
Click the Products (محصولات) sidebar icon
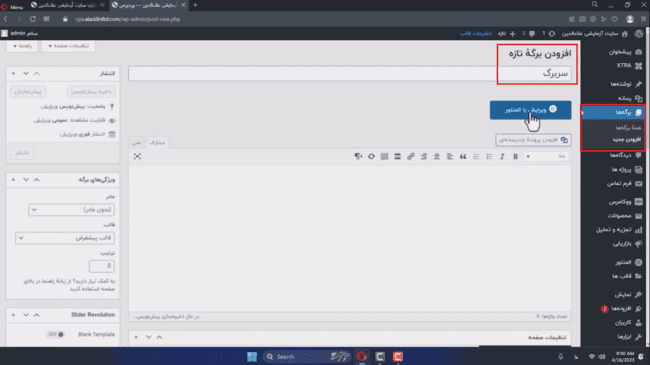[638, 216]
